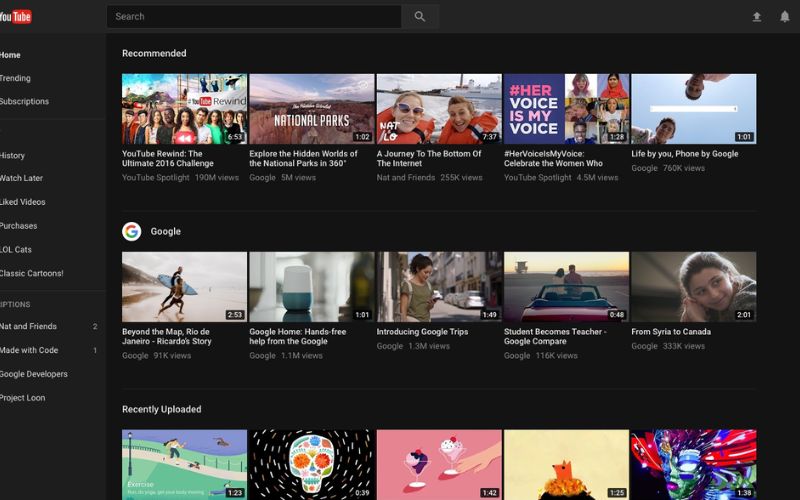Viewport: 800px width, 500px height.
Task: Click Google channel under National Parks video
Action: tap(262, 178)
